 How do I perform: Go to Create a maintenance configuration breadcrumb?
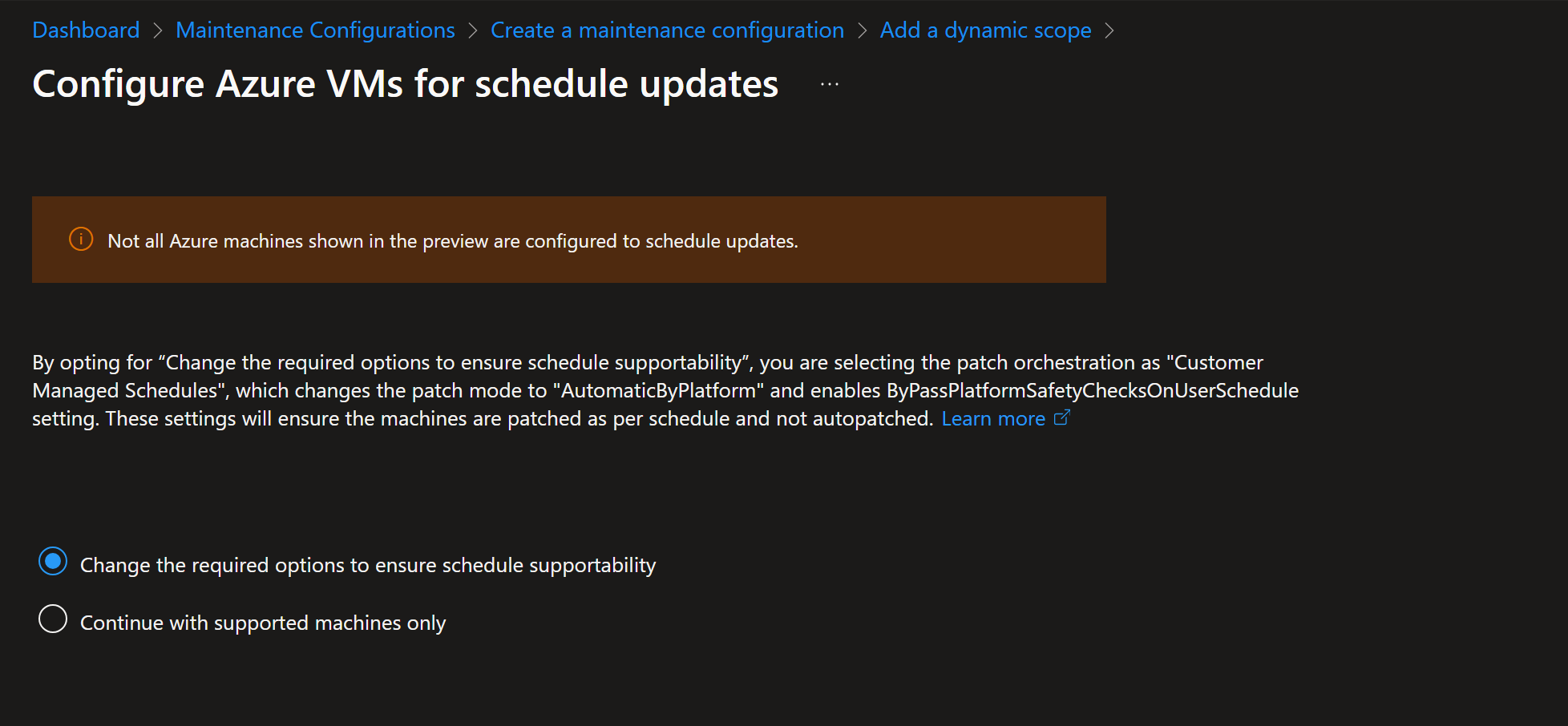[667, 30]
